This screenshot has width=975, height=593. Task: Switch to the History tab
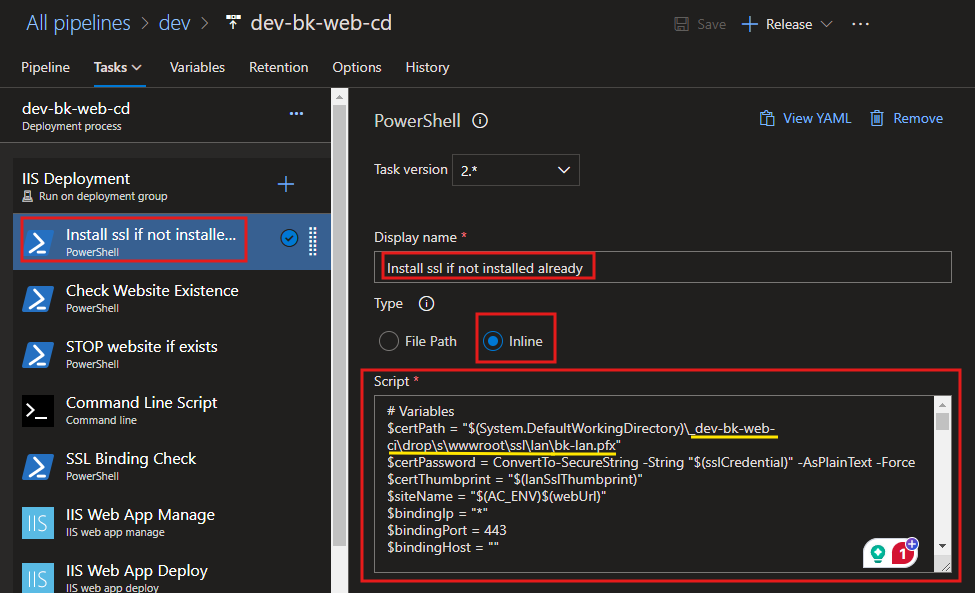tap(427, 67)
